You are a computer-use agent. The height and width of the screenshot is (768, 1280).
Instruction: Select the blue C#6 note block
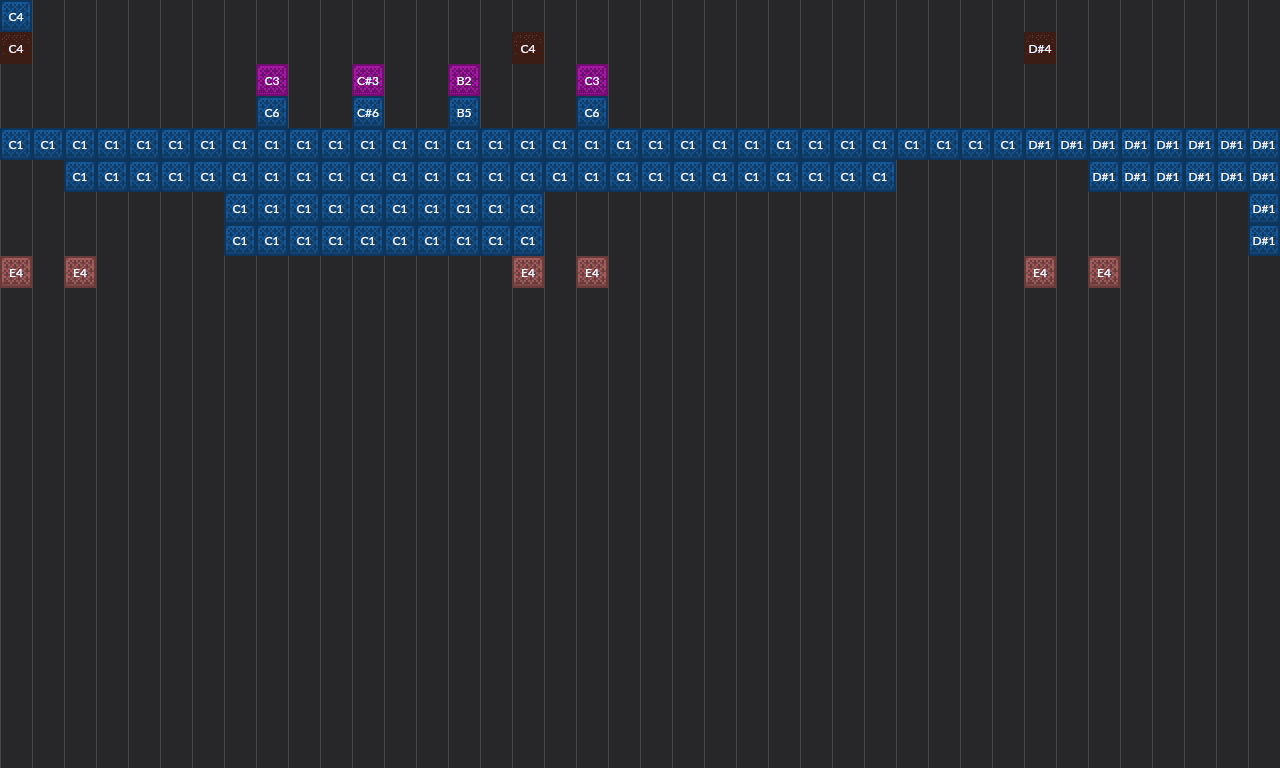coord(368,113)
